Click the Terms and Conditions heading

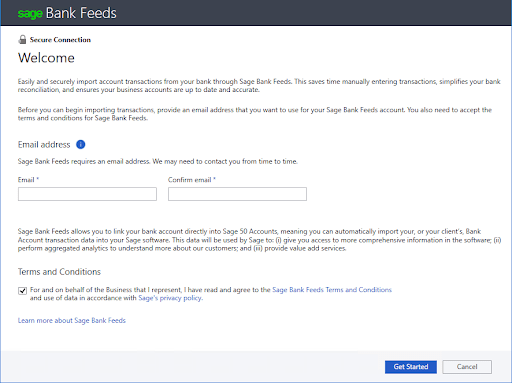[x=59, y=272]
